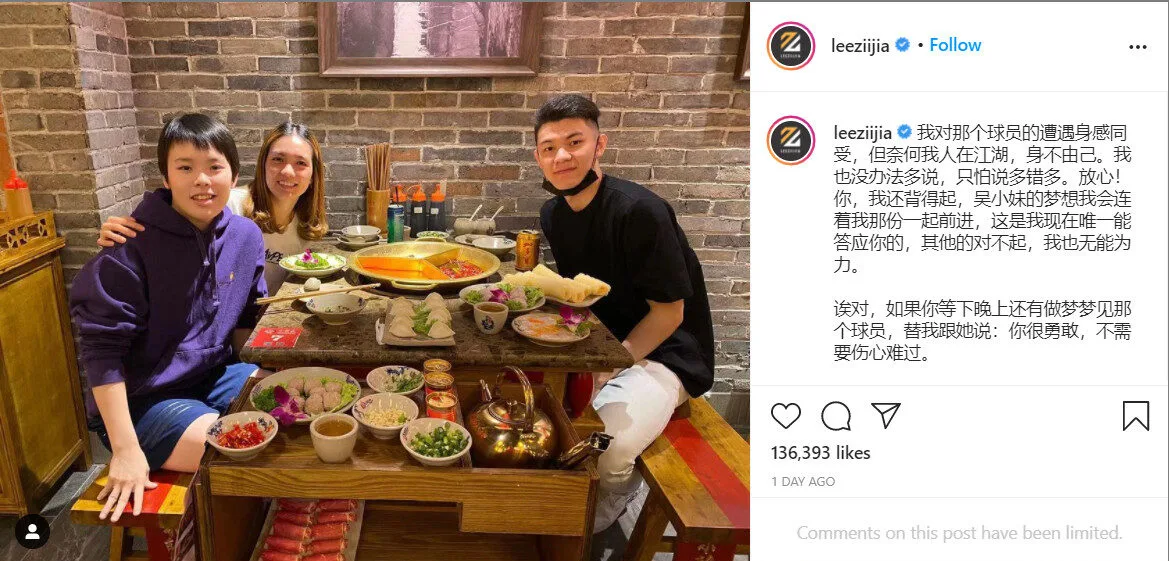Screen dimensions: 1169x561
Task: Click the hot pot dinner photo
Action: point(375,281)
